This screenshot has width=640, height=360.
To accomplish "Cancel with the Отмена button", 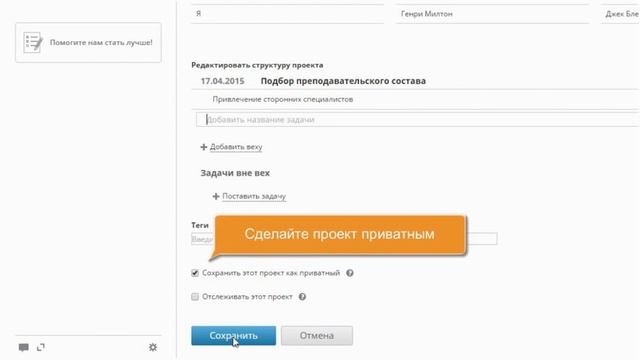I will pos(317,336).
